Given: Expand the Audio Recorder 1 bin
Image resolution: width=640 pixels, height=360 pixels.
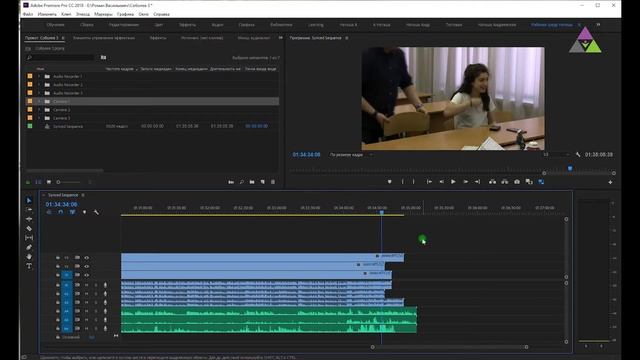Looking at the screenshot, I should [39, 76].
